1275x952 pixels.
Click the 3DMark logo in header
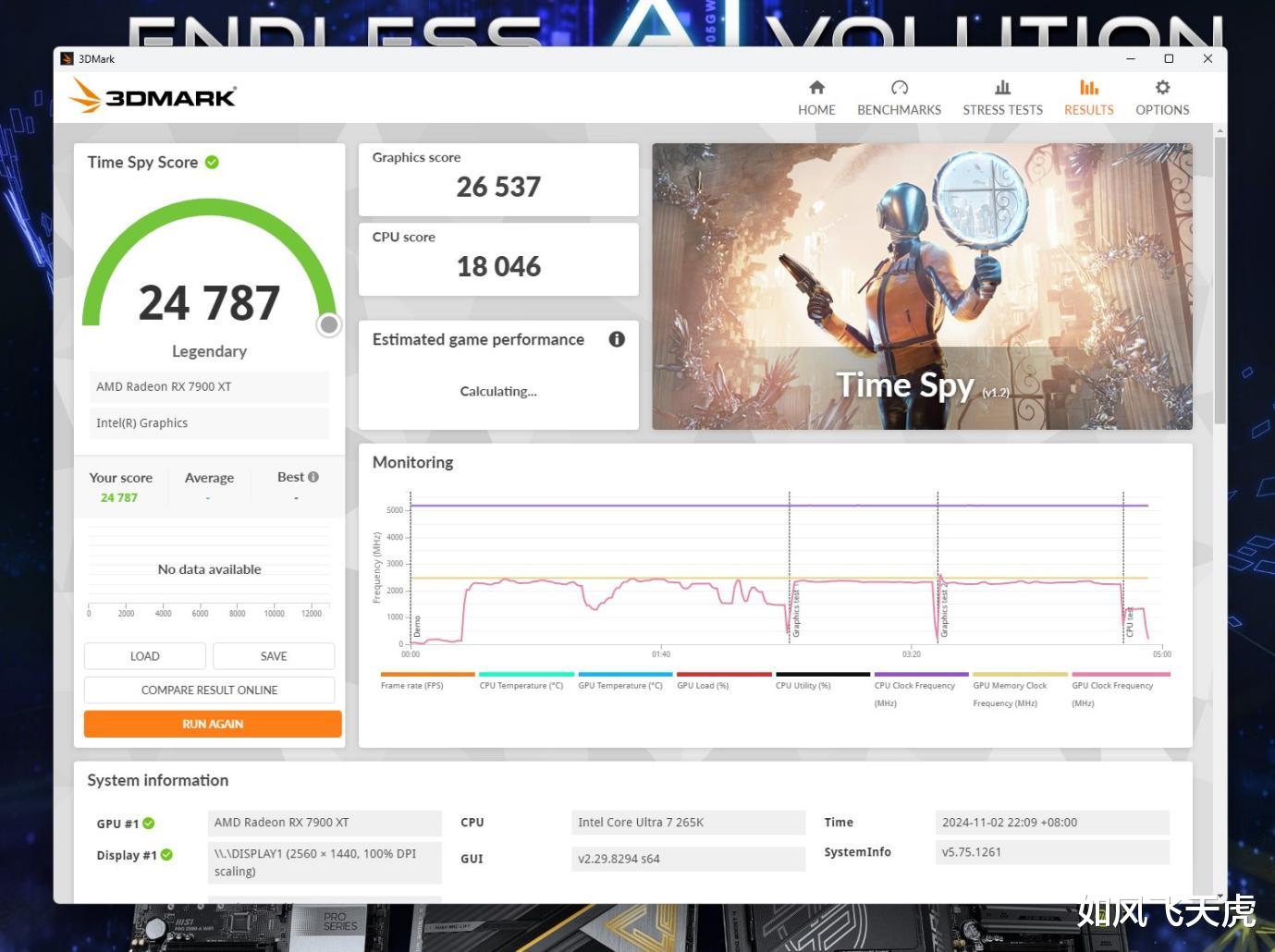point(153,95)
